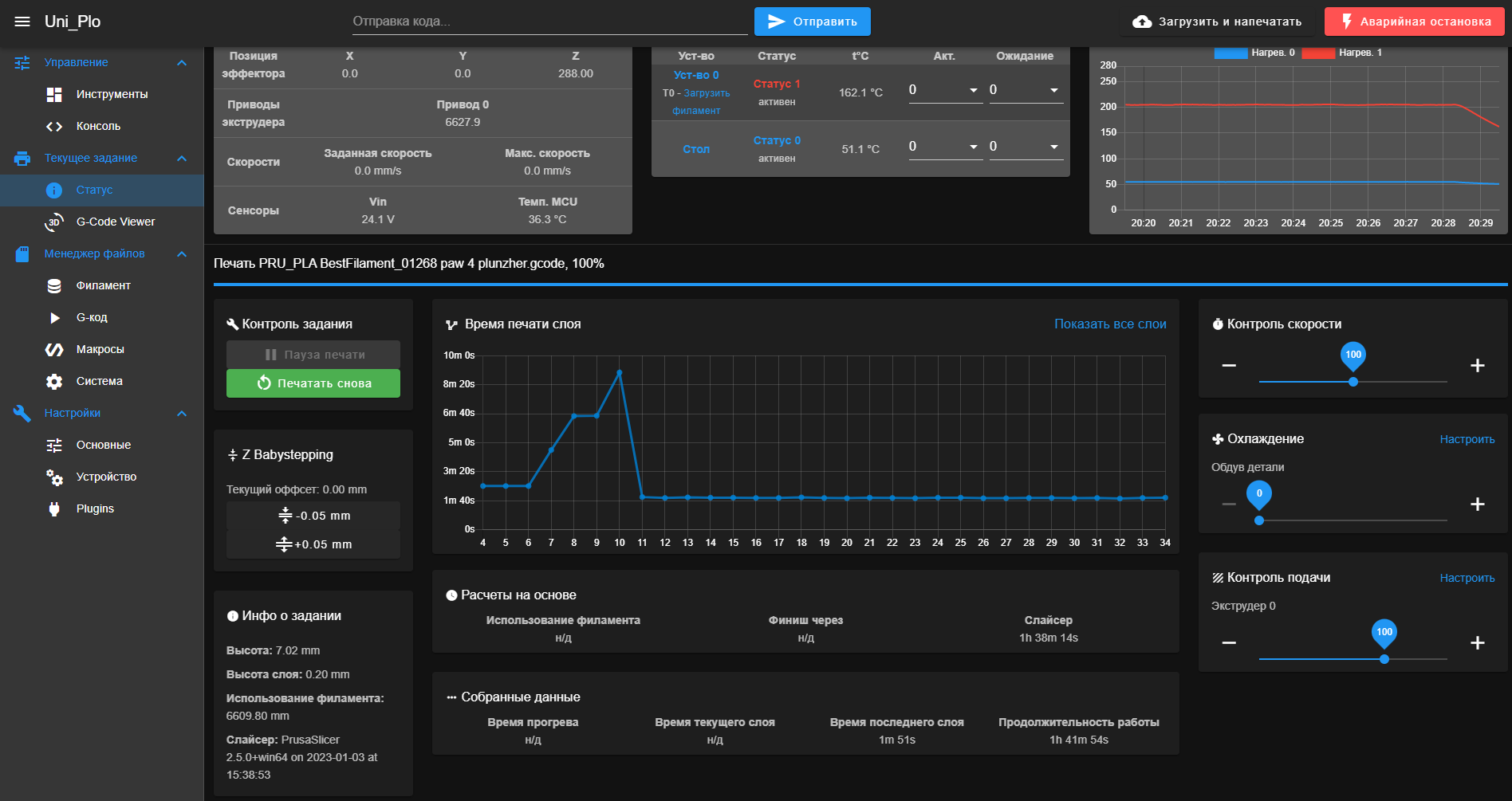Open Макросы entry in sidebar
1512x801 pixels.
pos(102,349)
